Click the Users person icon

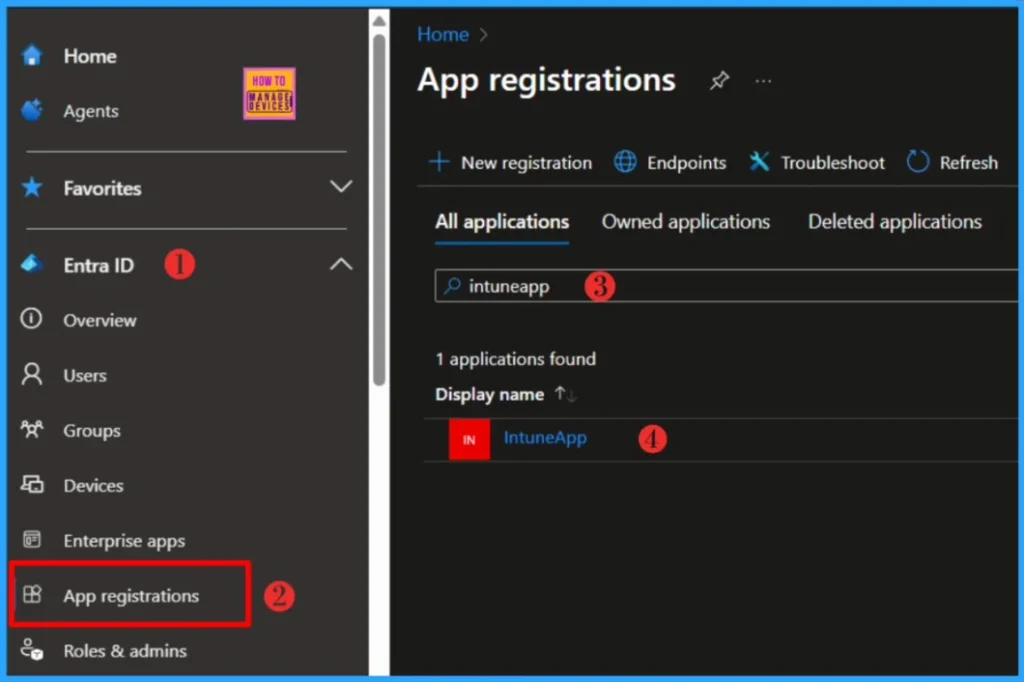(31, 374)
